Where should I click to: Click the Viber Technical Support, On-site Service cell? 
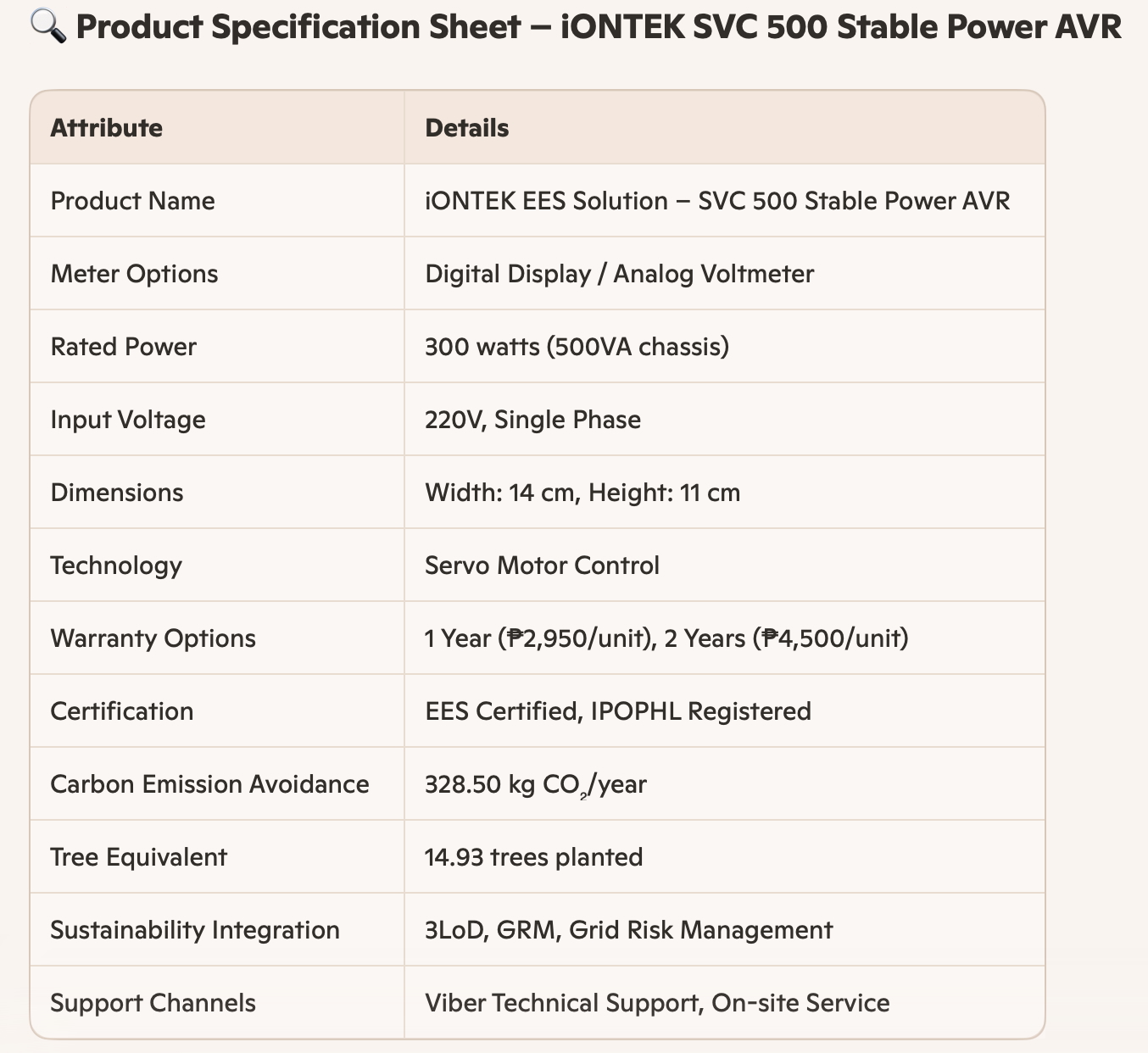point(657,1003)
